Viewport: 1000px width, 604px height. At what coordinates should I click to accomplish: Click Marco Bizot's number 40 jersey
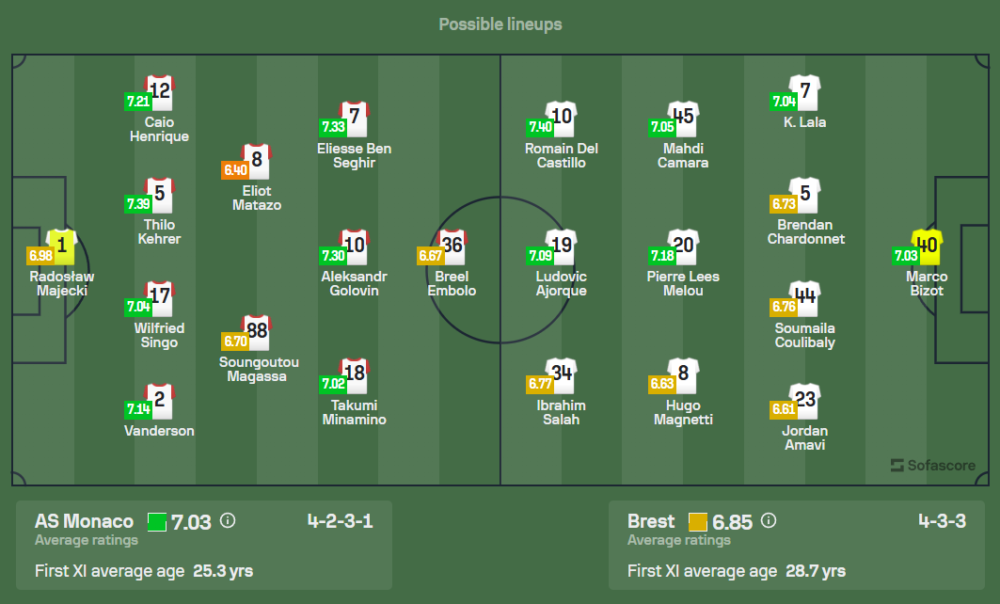(x=926, y=246)
